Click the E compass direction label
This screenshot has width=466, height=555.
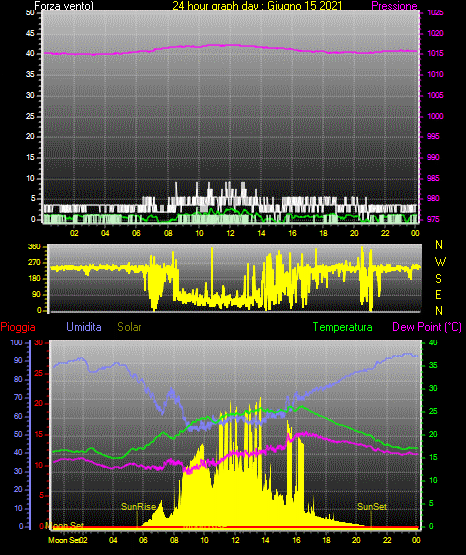pos(438,294)
